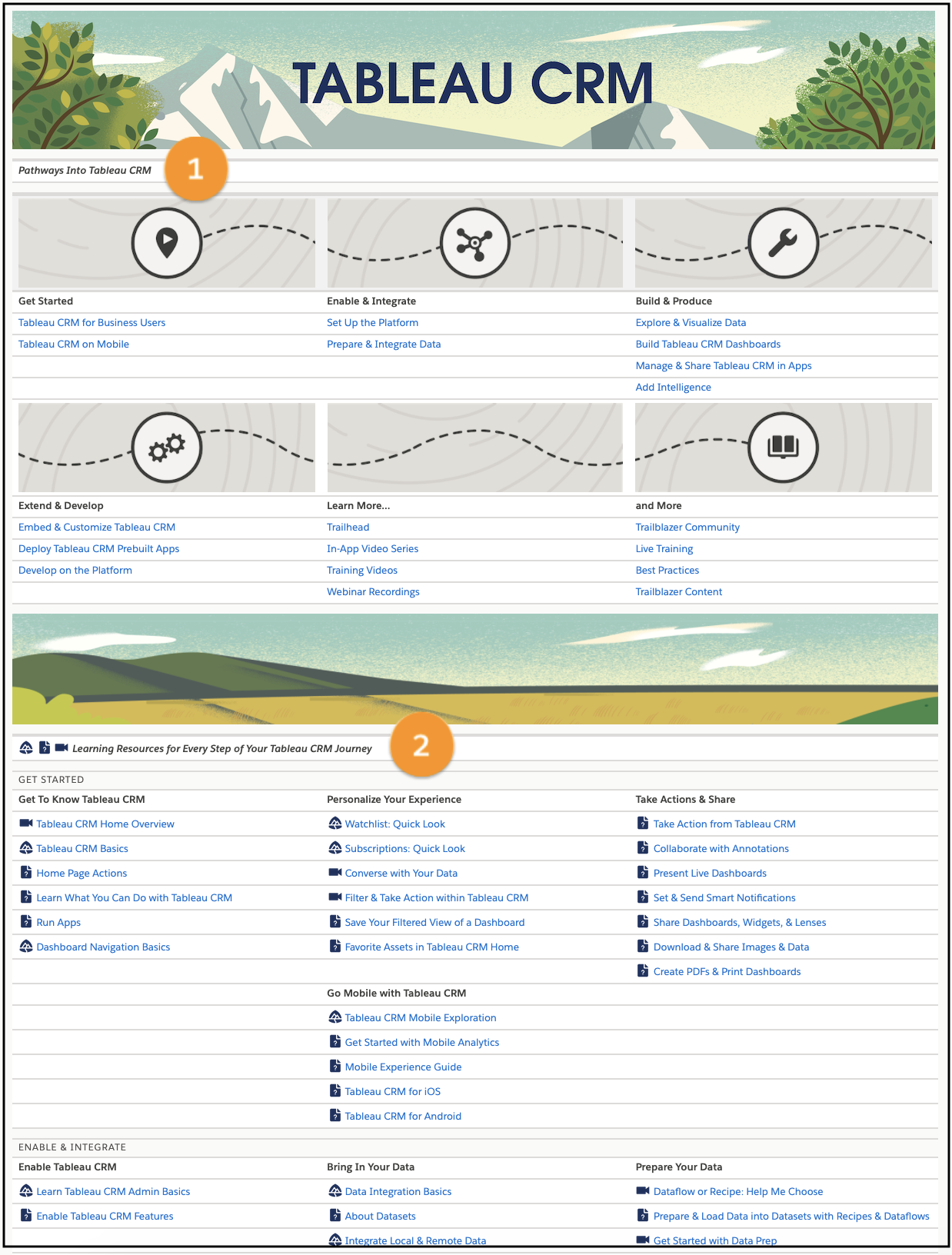Open In-App Video Series link
This screenshot has height=1255, width=952.
pyautogui.click(x=372, y=549)
